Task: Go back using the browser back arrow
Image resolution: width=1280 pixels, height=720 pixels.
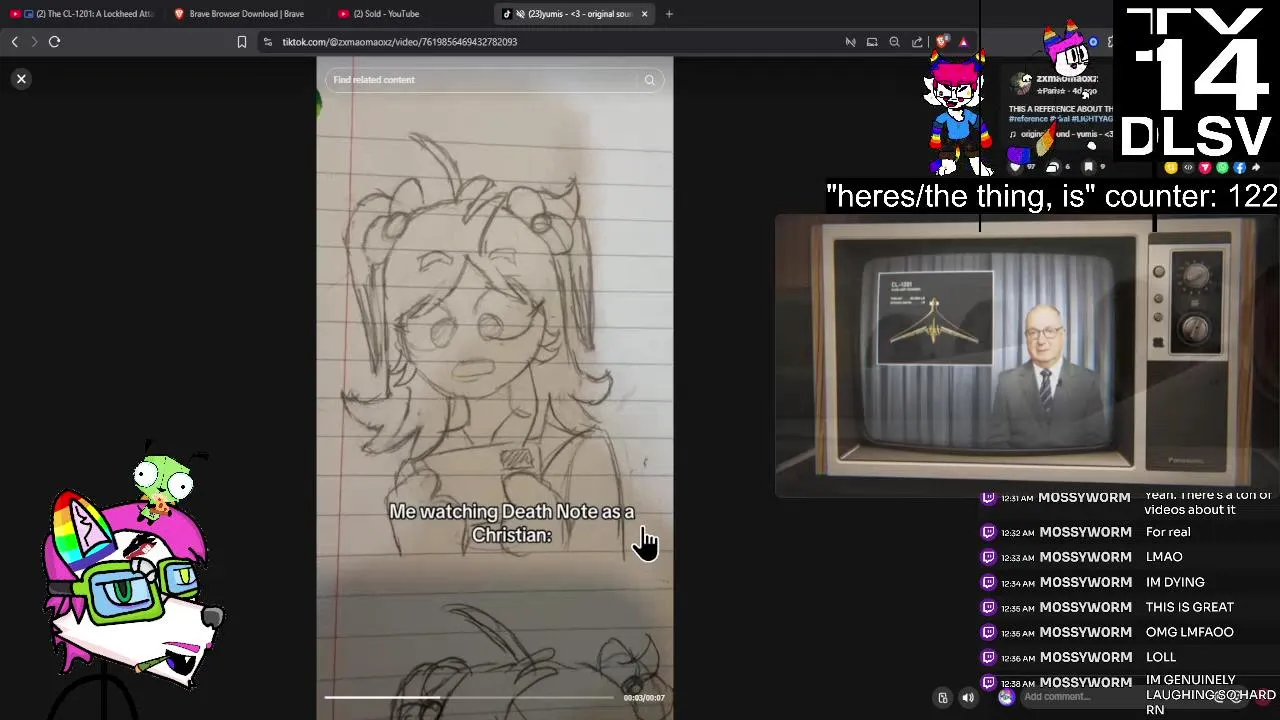Action: click(x=14, y=42)
